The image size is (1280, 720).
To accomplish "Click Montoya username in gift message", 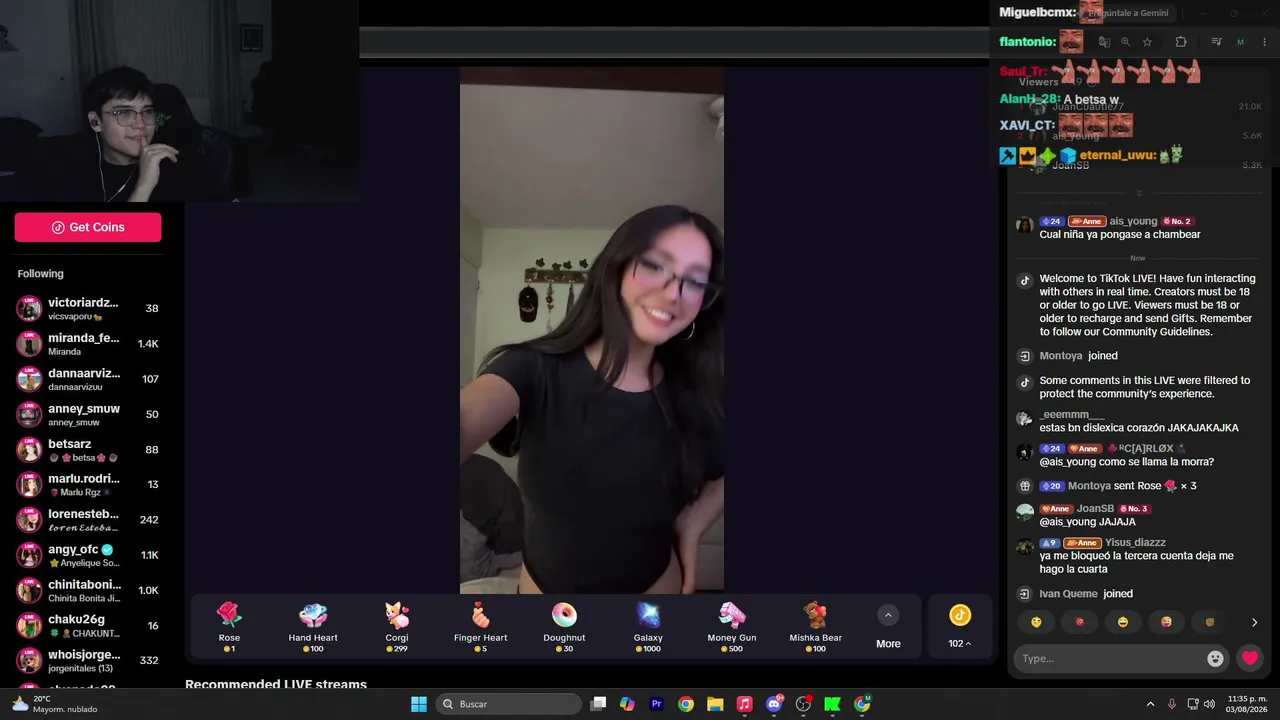I will pyautogui.click(x=1089, y=486).
